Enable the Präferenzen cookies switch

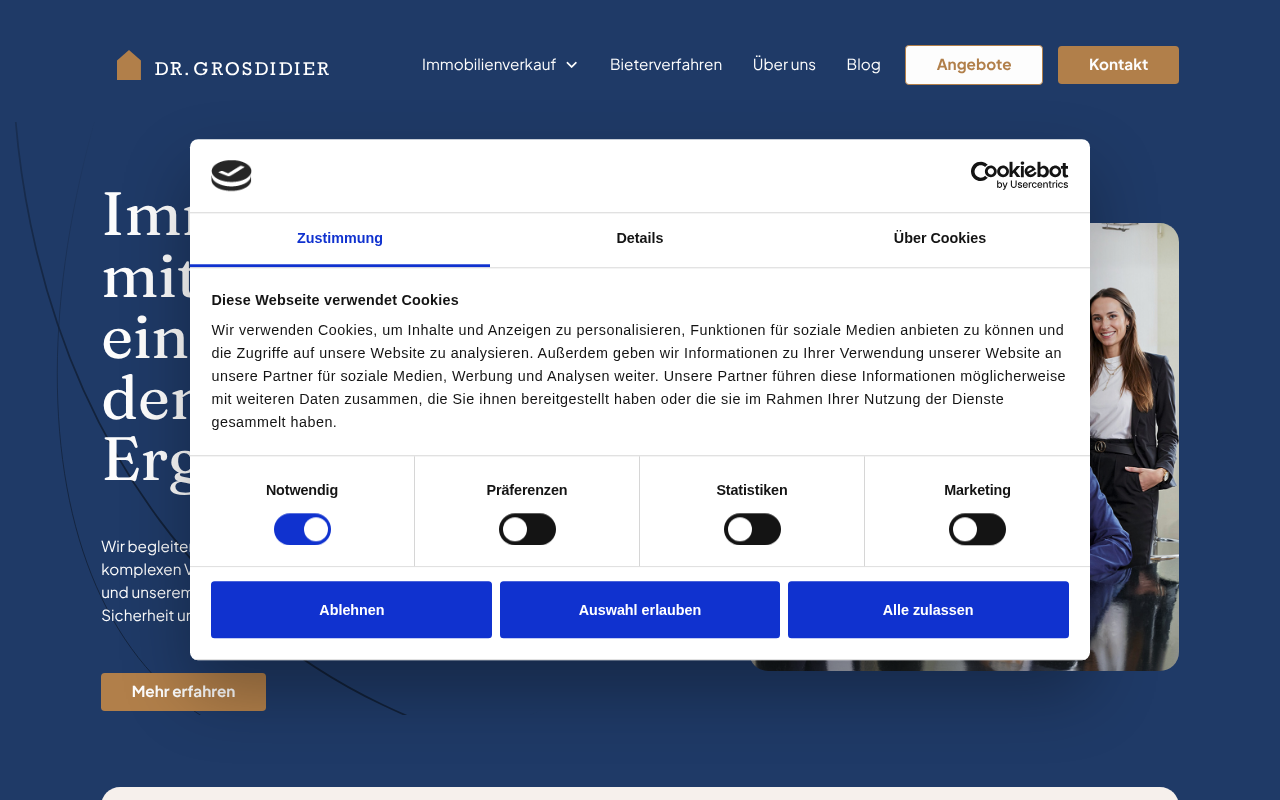pos(527,529)
